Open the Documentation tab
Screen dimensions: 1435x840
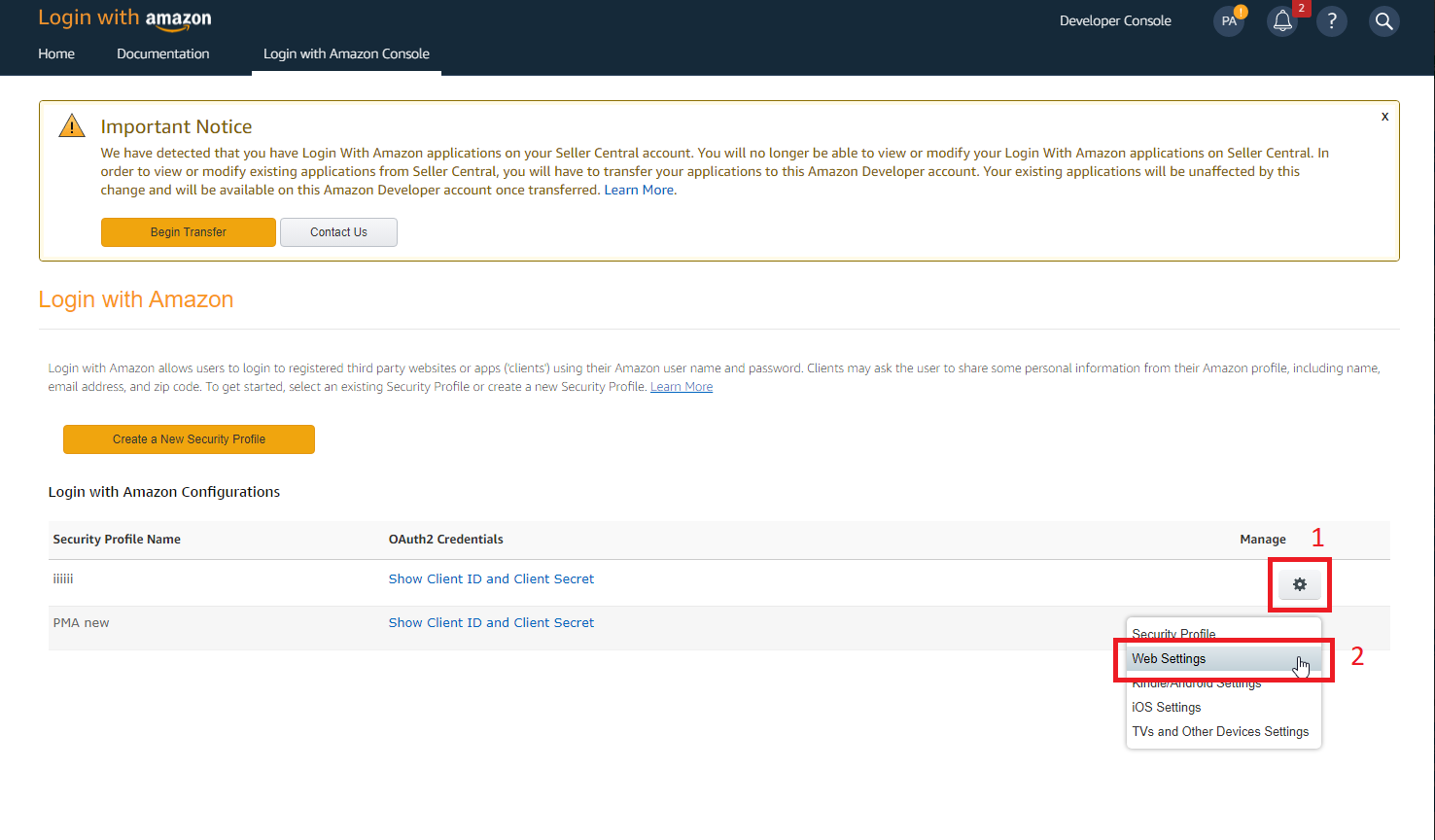tap(163, 54)
